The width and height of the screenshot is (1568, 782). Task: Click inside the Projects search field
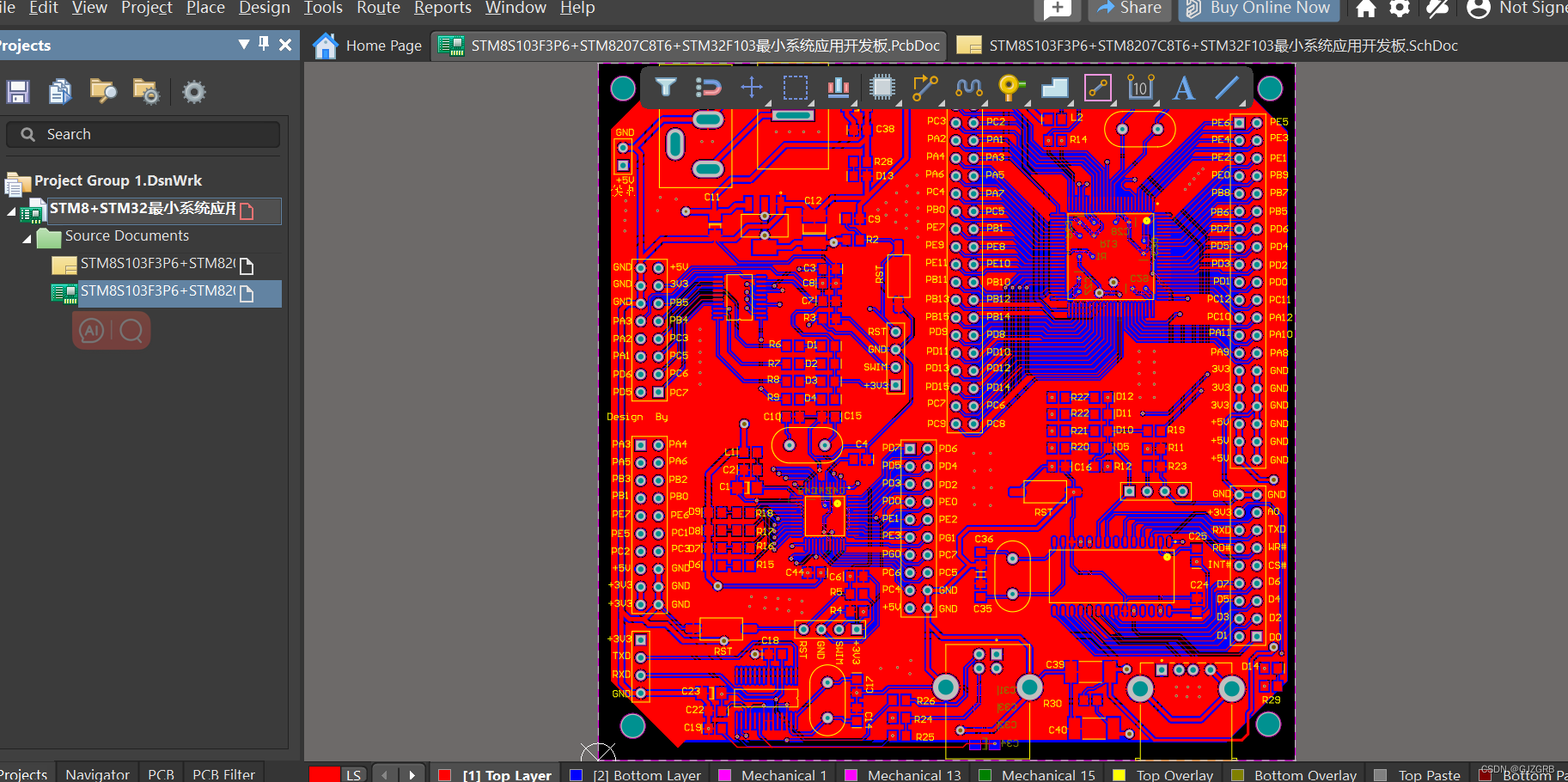(142, 134)
